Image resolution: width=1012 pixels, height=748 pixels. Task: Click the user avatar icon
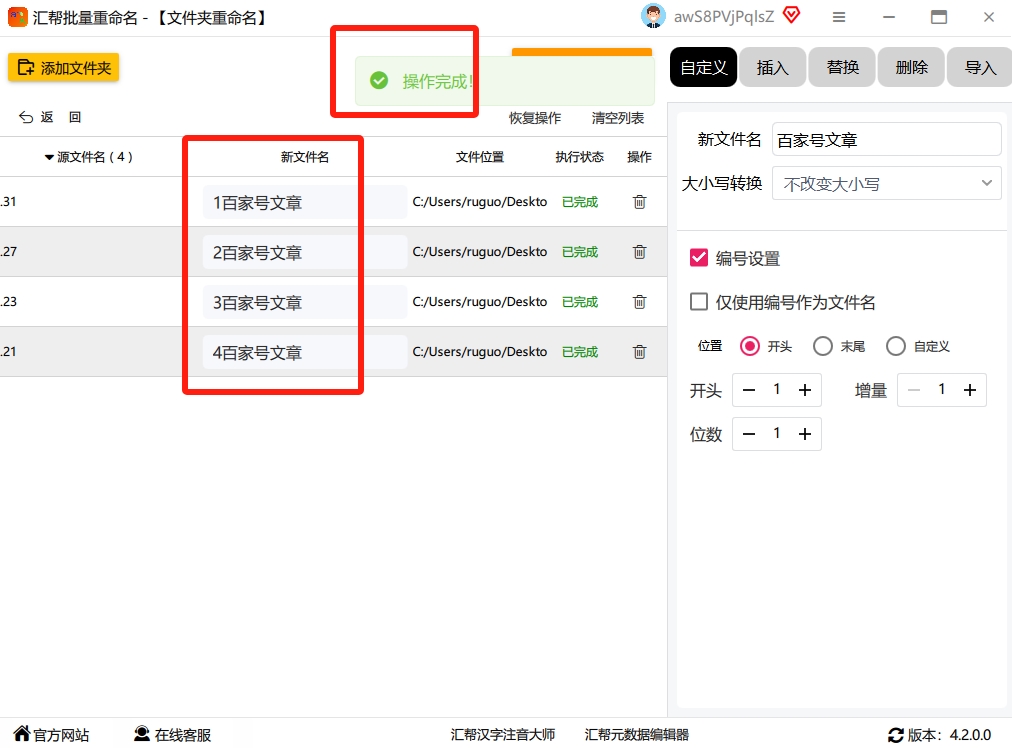point(653,16)
